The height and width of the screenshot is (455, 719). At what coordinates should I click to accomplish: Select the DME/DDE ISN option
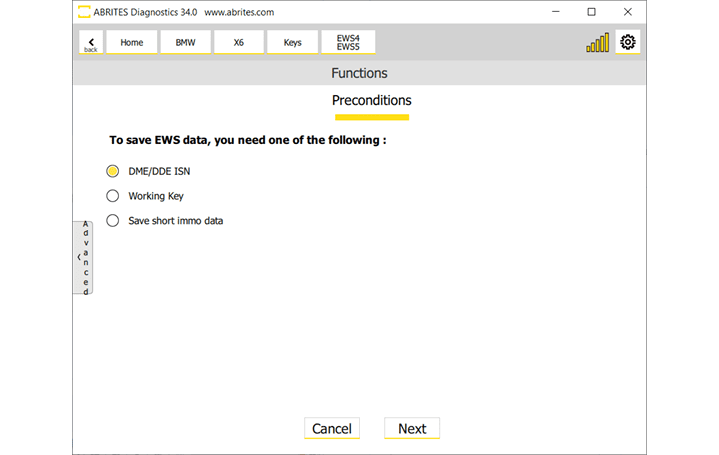click(113, 171)
